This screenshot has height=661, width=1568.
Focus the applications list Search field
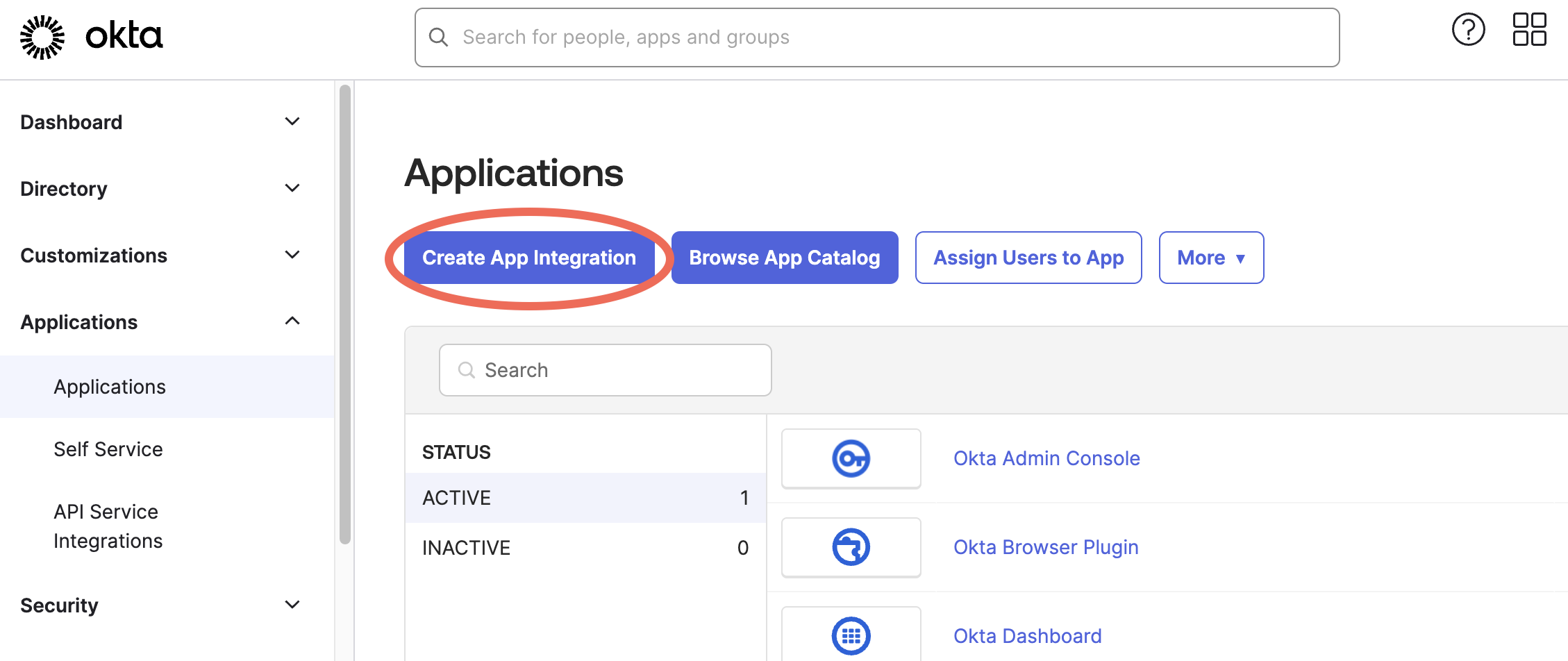[x=606, y=370]
